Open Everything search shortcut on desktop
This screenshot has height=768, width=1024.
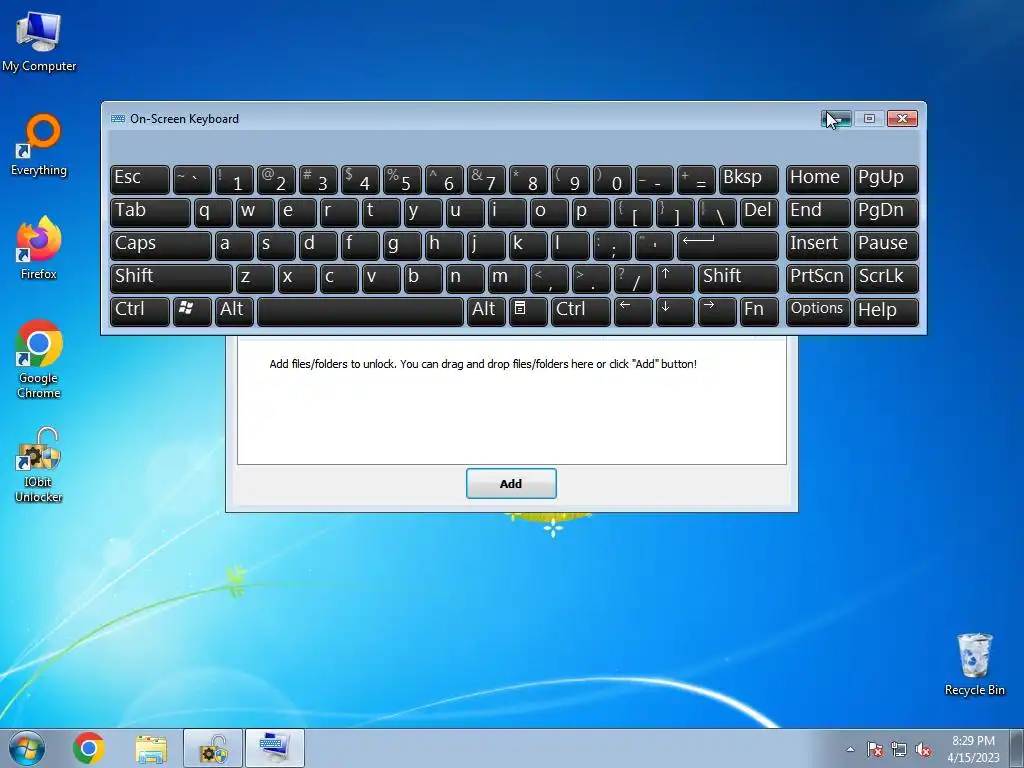pyautogui.click(x=39, y=145)
